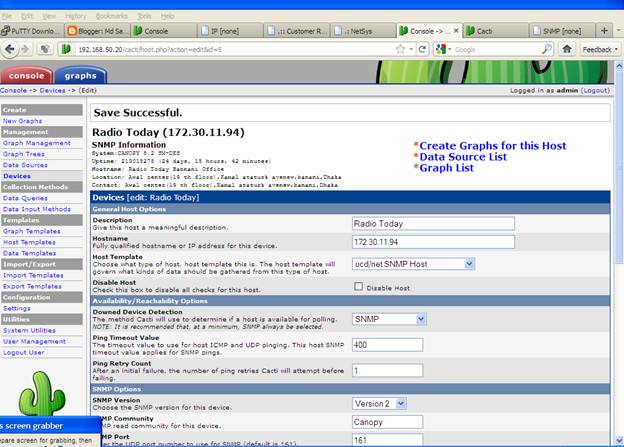Open a new tab with plus button
The image size is (624, 447).
(x=604, y=31)
